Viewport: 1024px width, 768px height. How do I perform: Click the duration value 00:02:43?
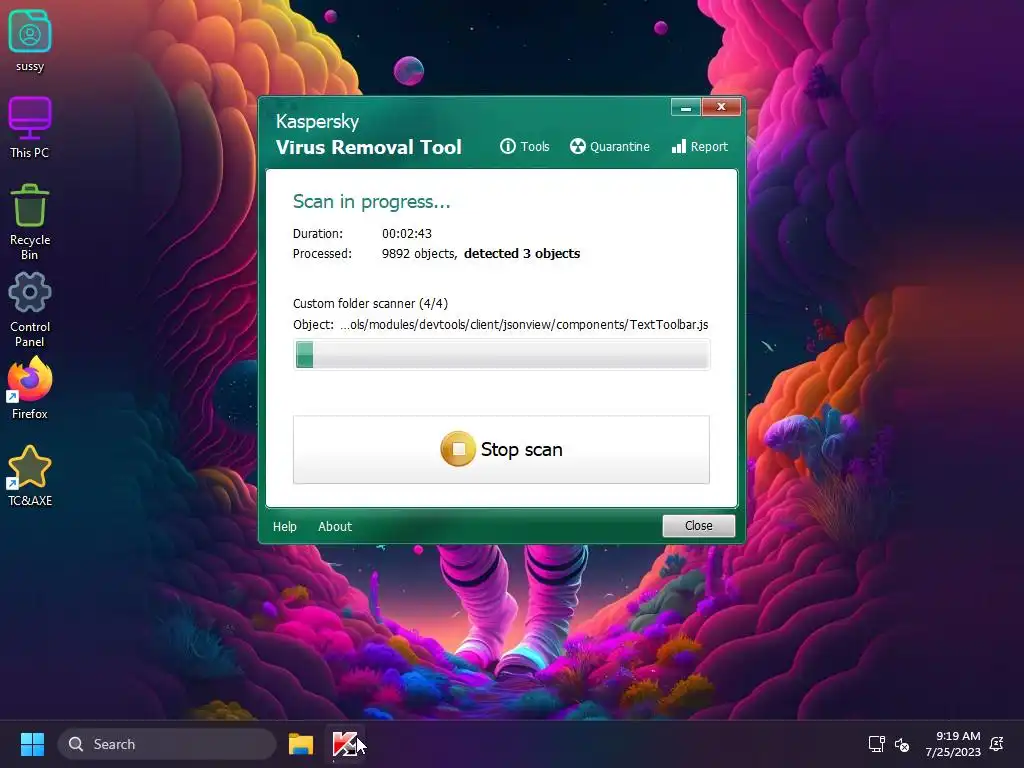click(407, 233)
